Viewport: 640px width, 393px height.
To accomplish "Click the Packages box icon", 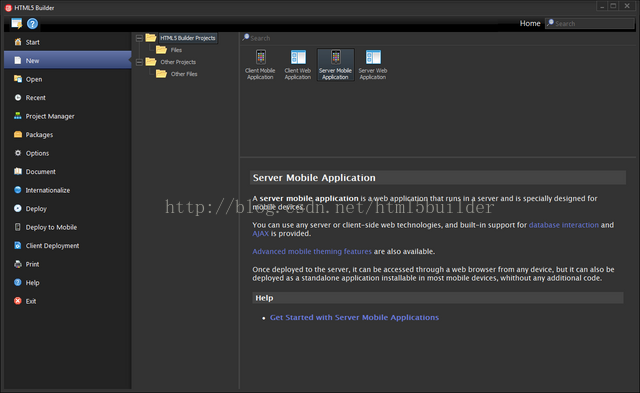I will (18, 134).
